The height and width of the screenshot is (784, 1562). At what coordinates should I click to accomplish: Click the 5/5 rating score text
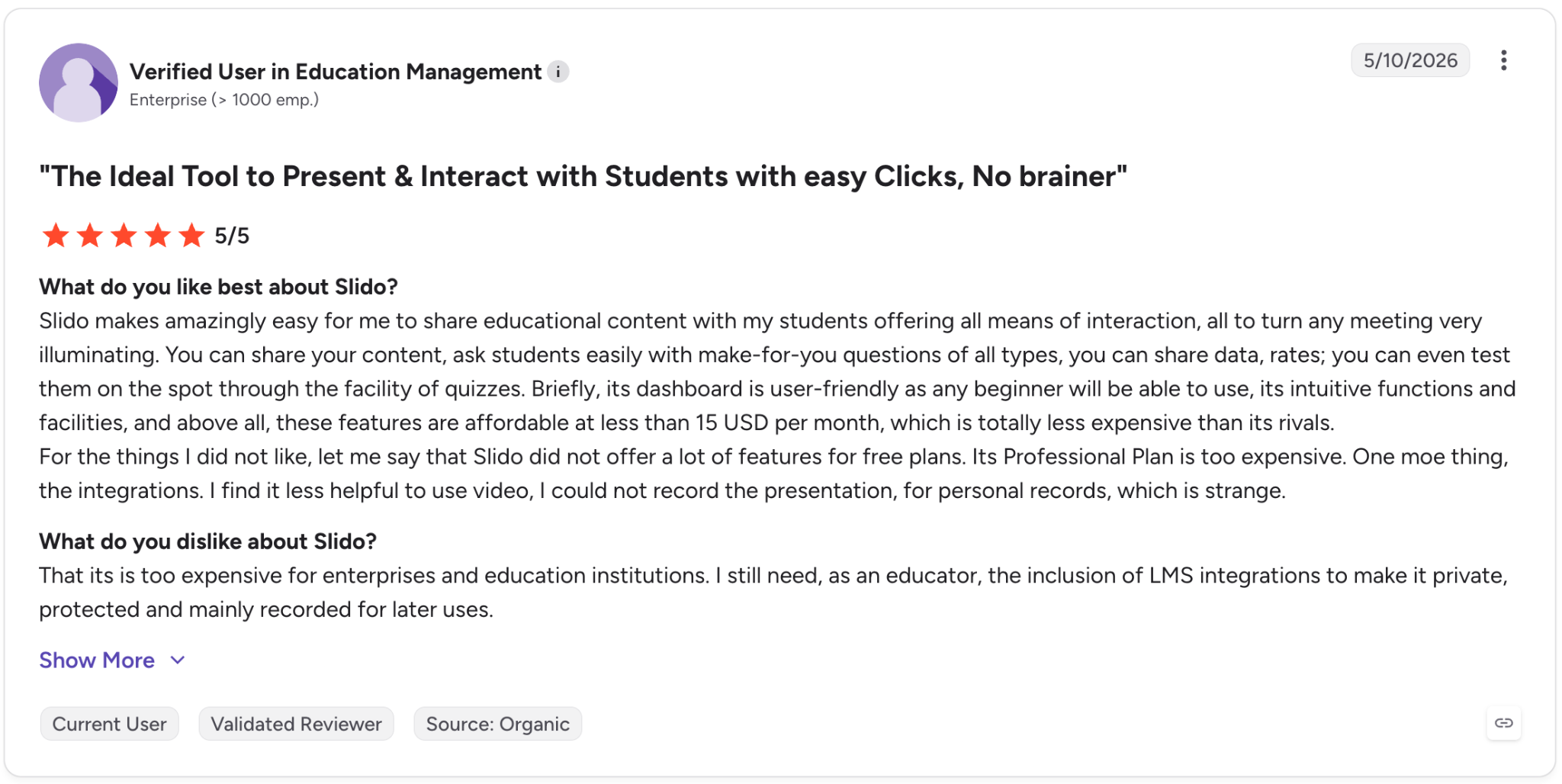232,236
